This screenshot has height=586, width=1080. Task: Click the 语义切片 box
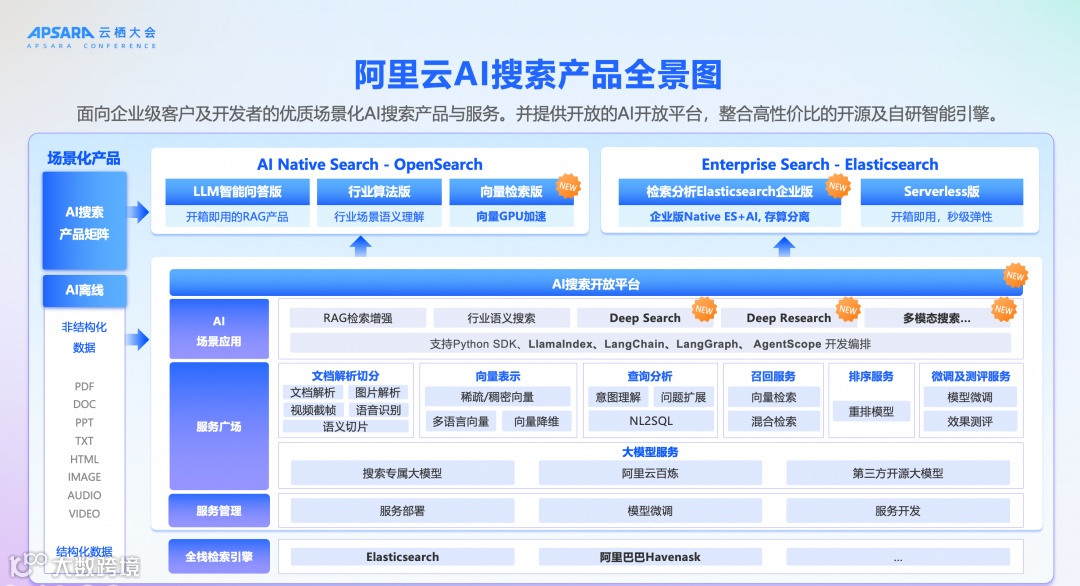click(345, 426)
